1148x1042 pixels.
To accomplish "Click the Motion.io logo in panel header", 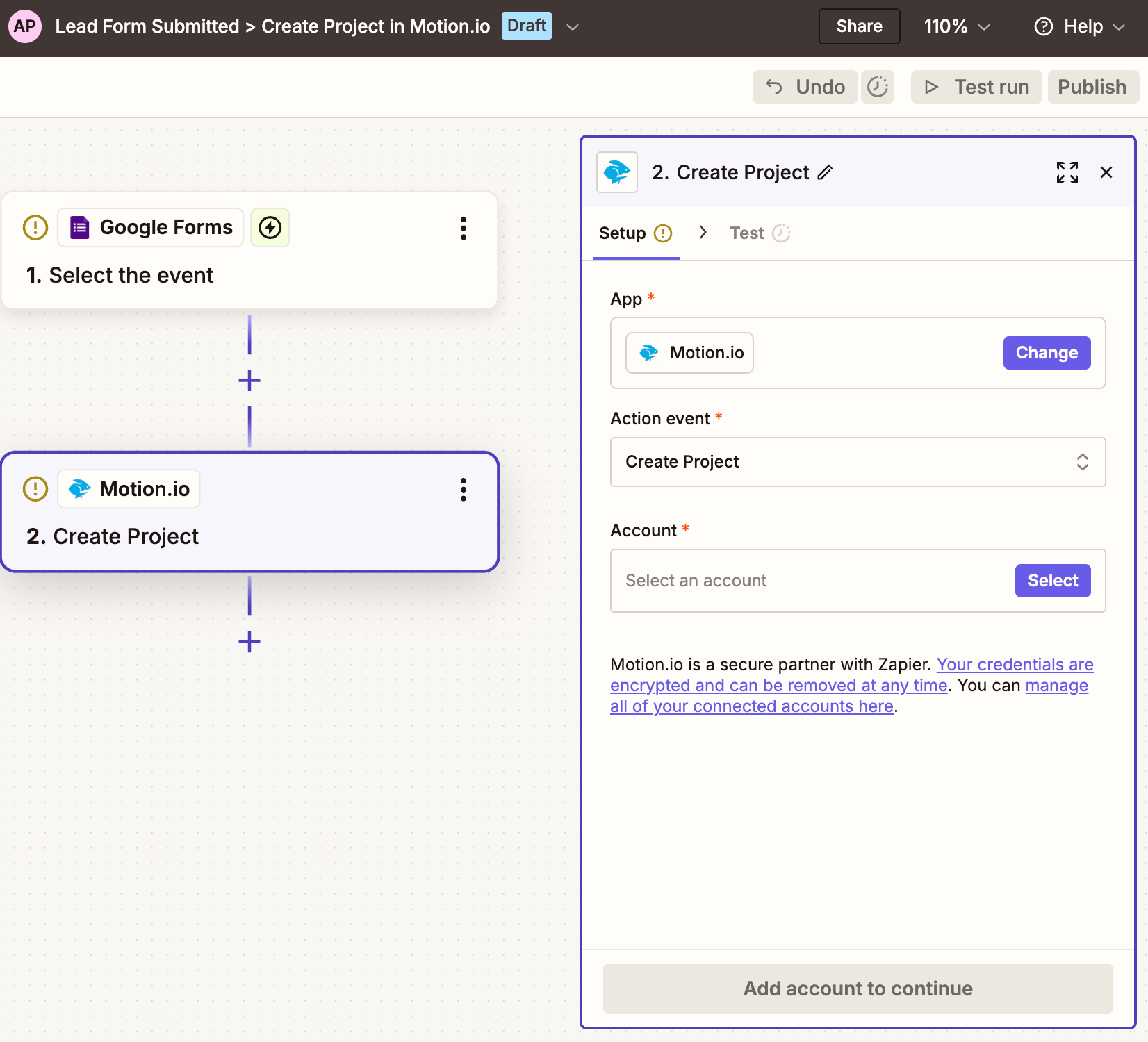I will (617, 172).
